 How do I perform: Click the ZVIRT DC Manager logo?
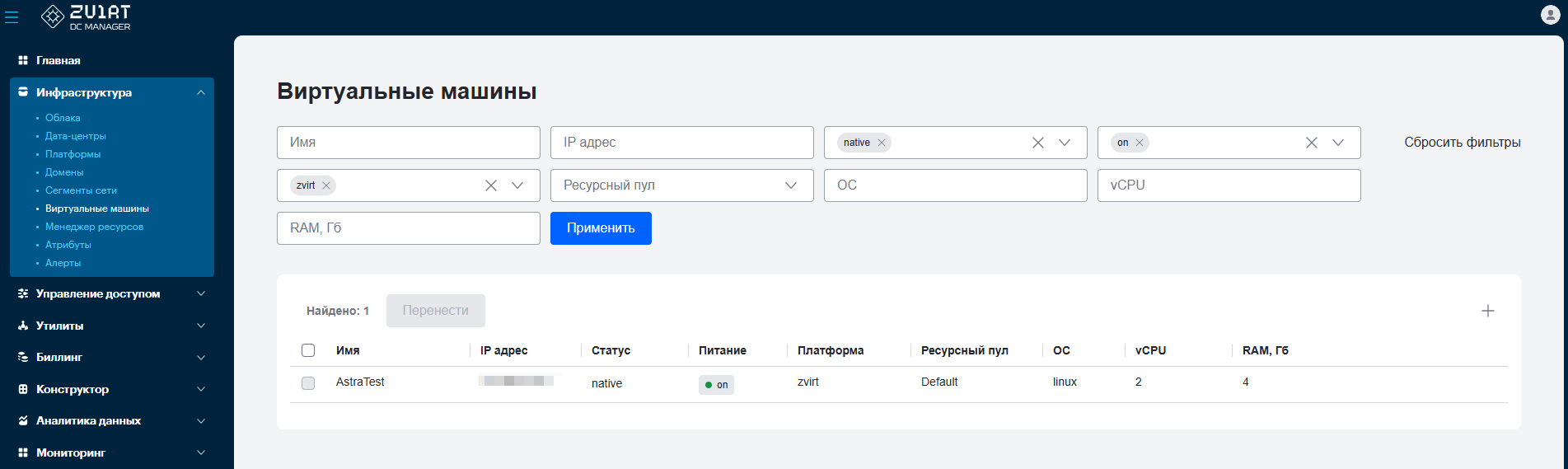click(x=86, y=16)
